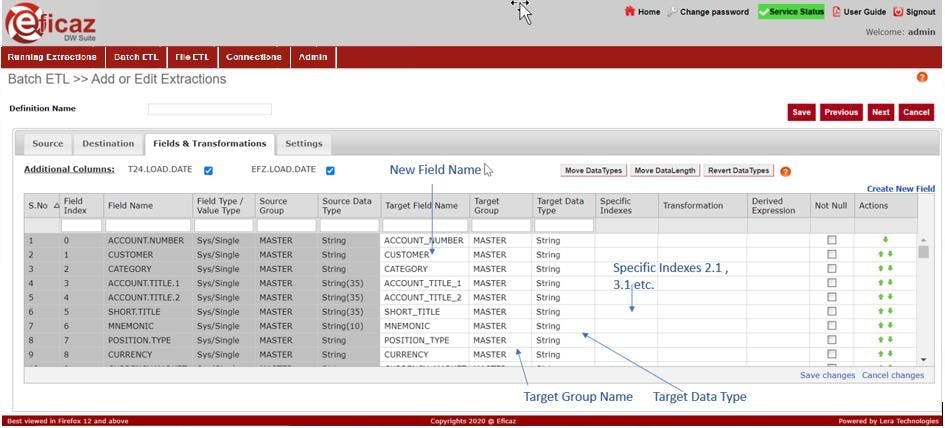Click the Create New Field link
The width and height of the screenshot is (945, 428).
point(900,189)
